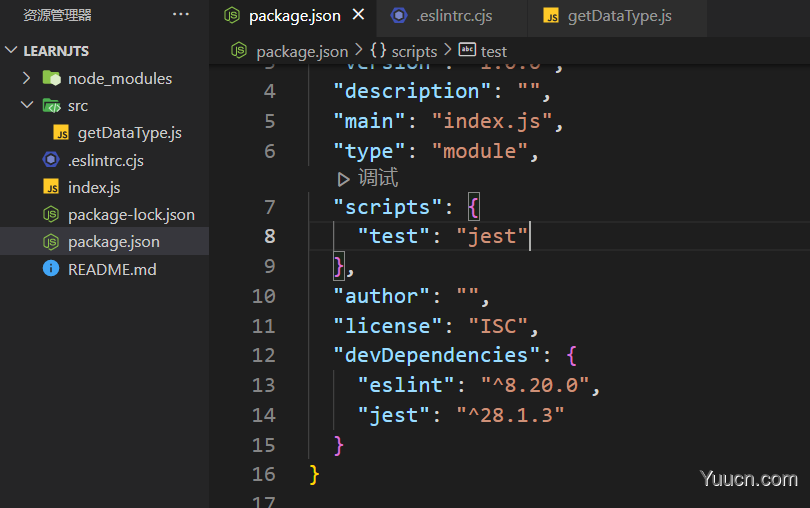Click Node icon in breadcrumb bar
Viewport: 810px width, 508px height.
(x=239, y=50)
